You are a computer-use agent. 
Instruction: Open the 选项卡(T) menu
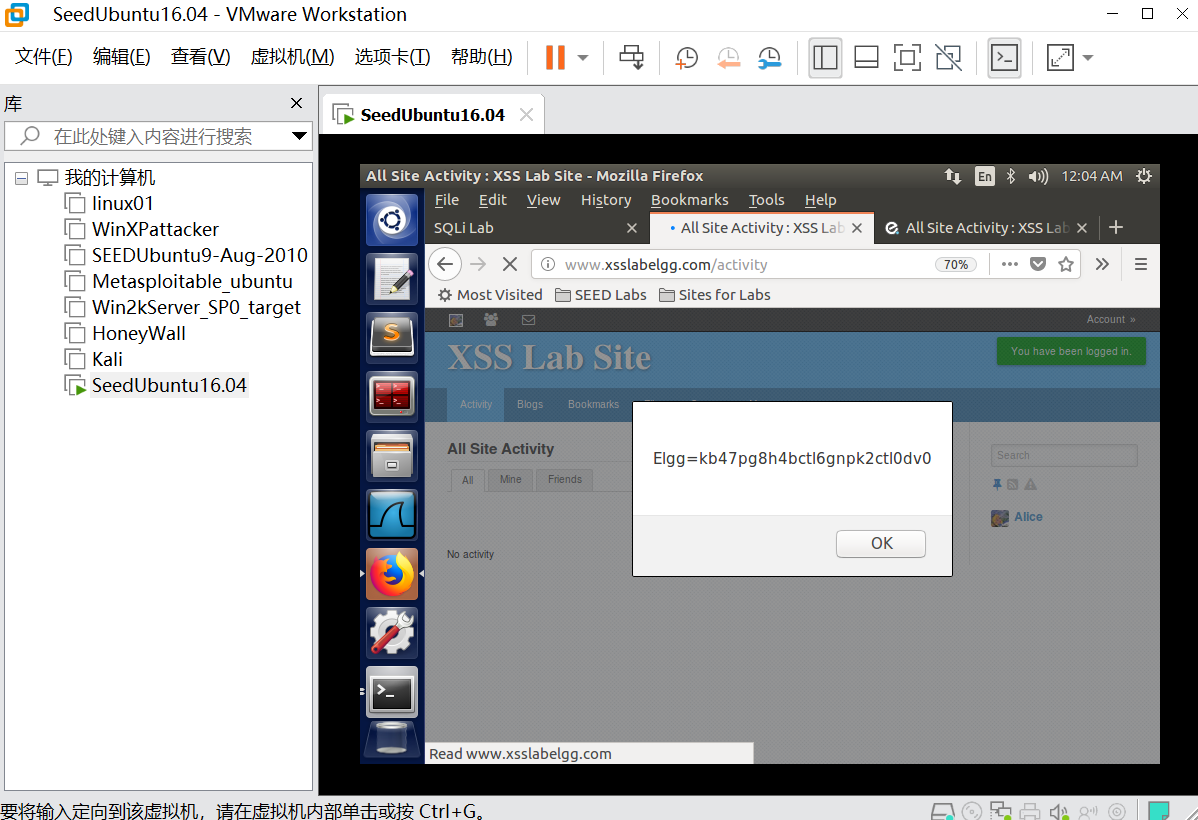point(393,57)
